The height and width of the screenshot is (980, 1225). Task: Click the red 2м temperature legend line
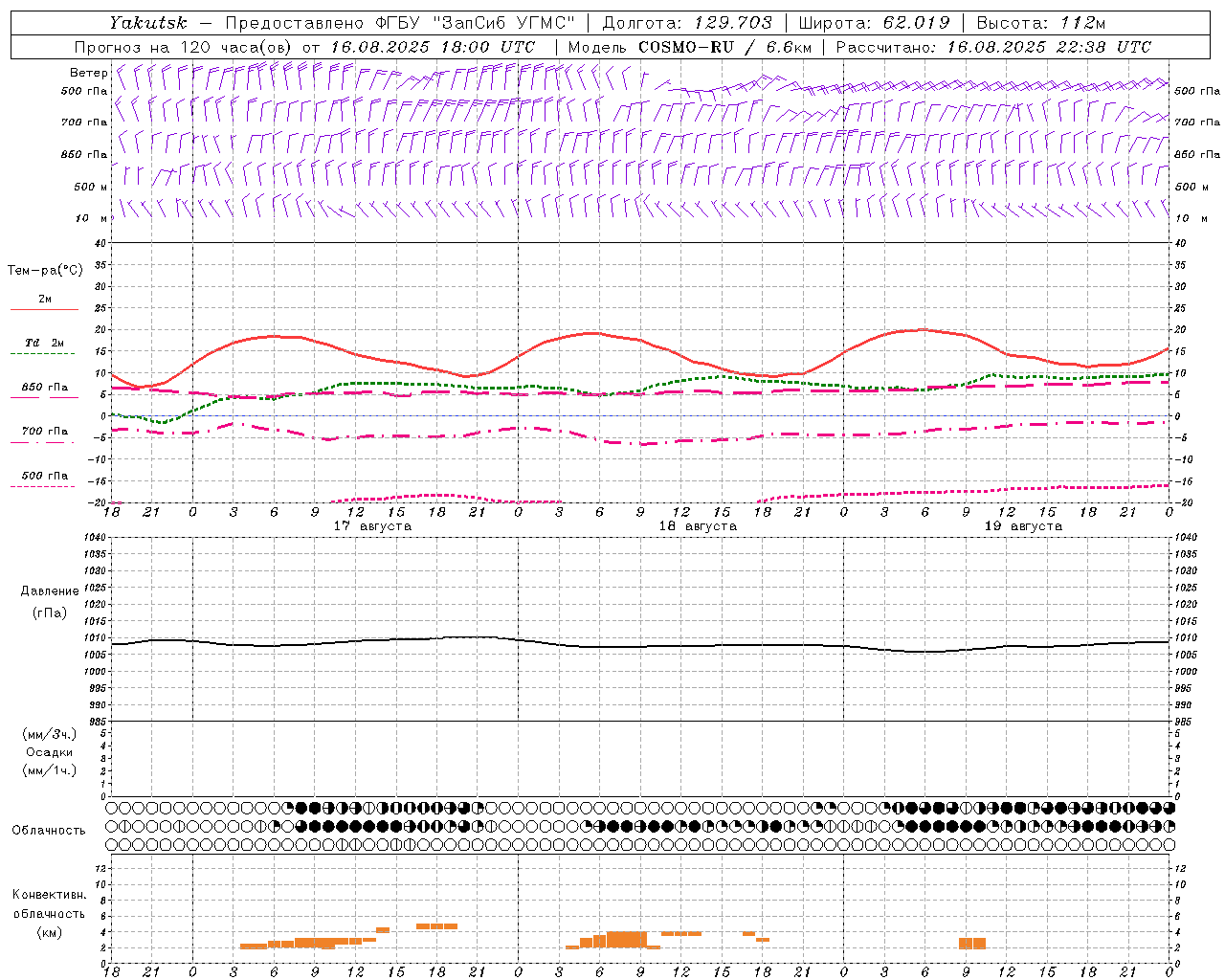44,310
